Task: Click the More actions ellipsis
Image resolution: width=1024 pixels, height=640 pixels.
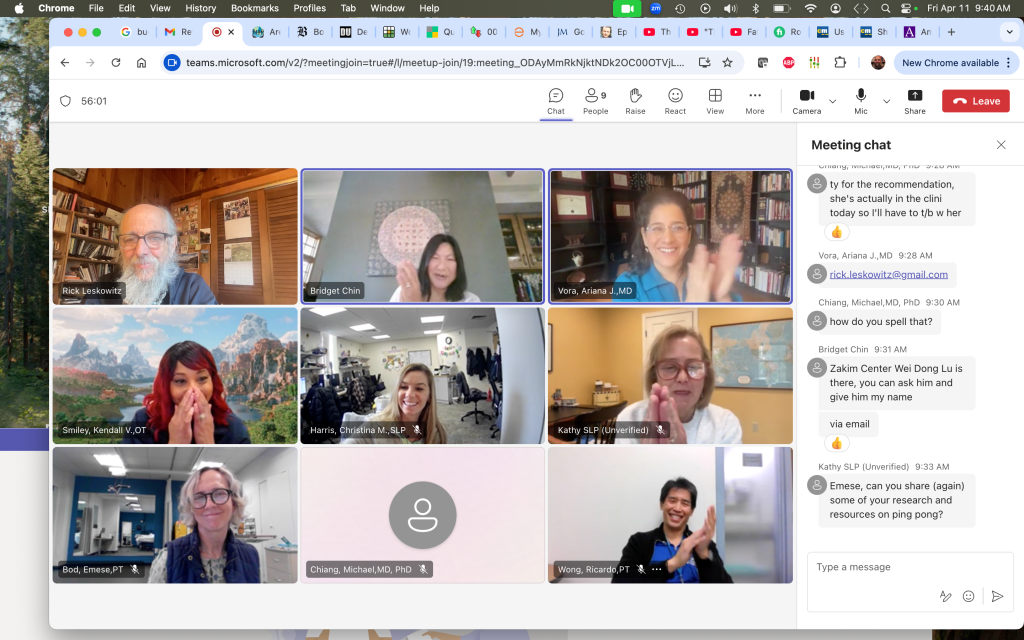Action: coord(755,100)
